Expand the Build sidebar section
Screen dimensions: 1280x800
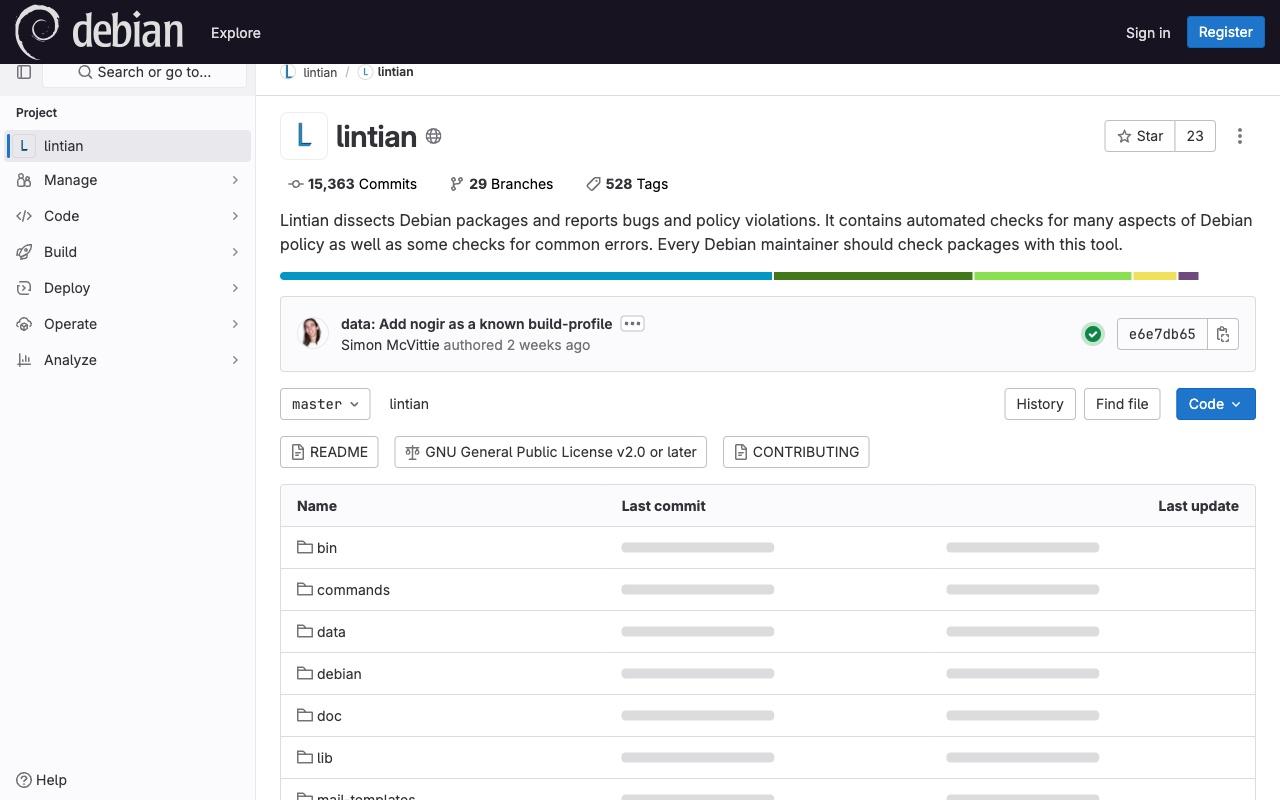[x=128, y=252]
